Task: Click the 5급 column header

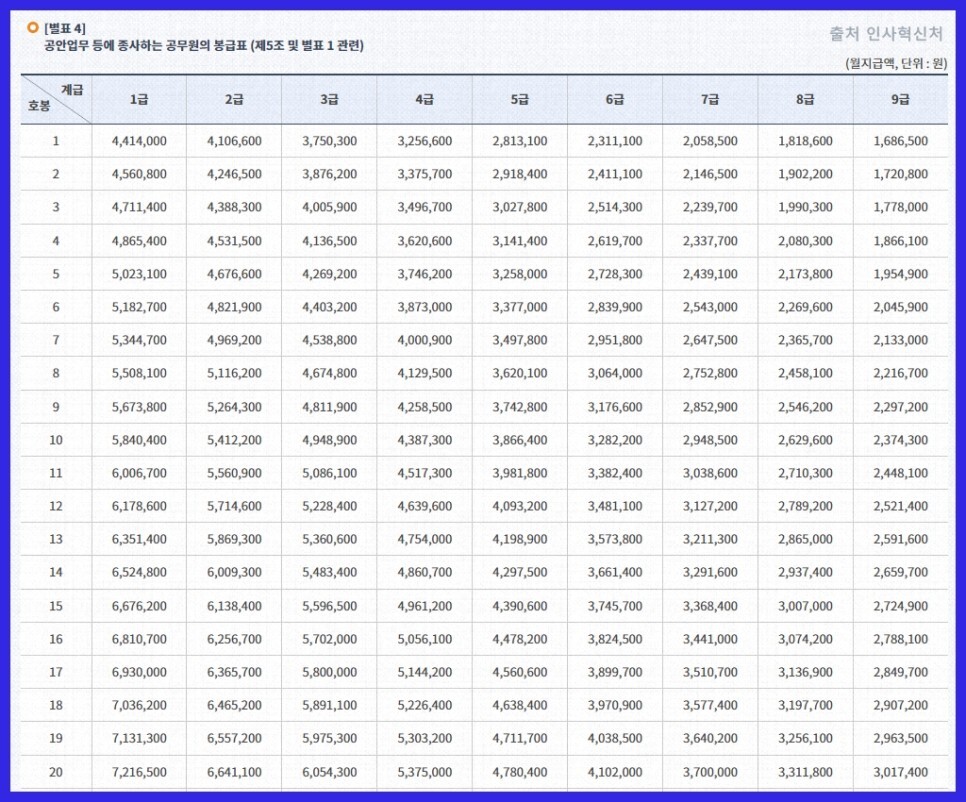Action: [519, 99]
